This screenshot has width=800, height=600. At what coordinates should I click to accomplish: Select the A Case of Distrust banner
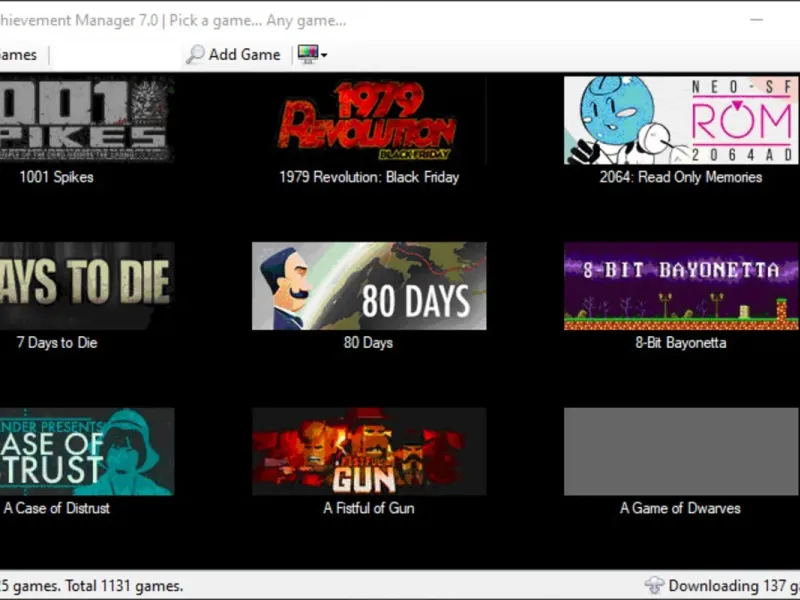(x=87, y=451)
